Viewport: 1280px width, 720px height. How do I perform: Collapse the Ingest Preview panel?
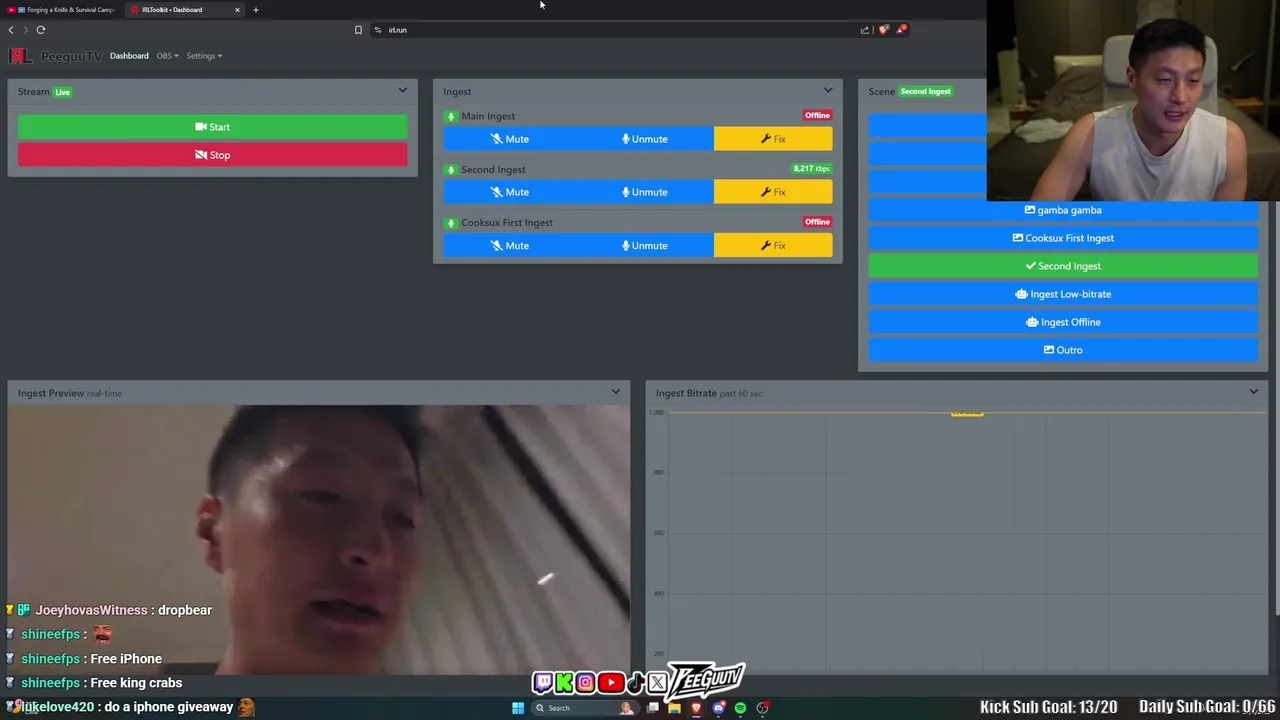(x=616, y=392)
